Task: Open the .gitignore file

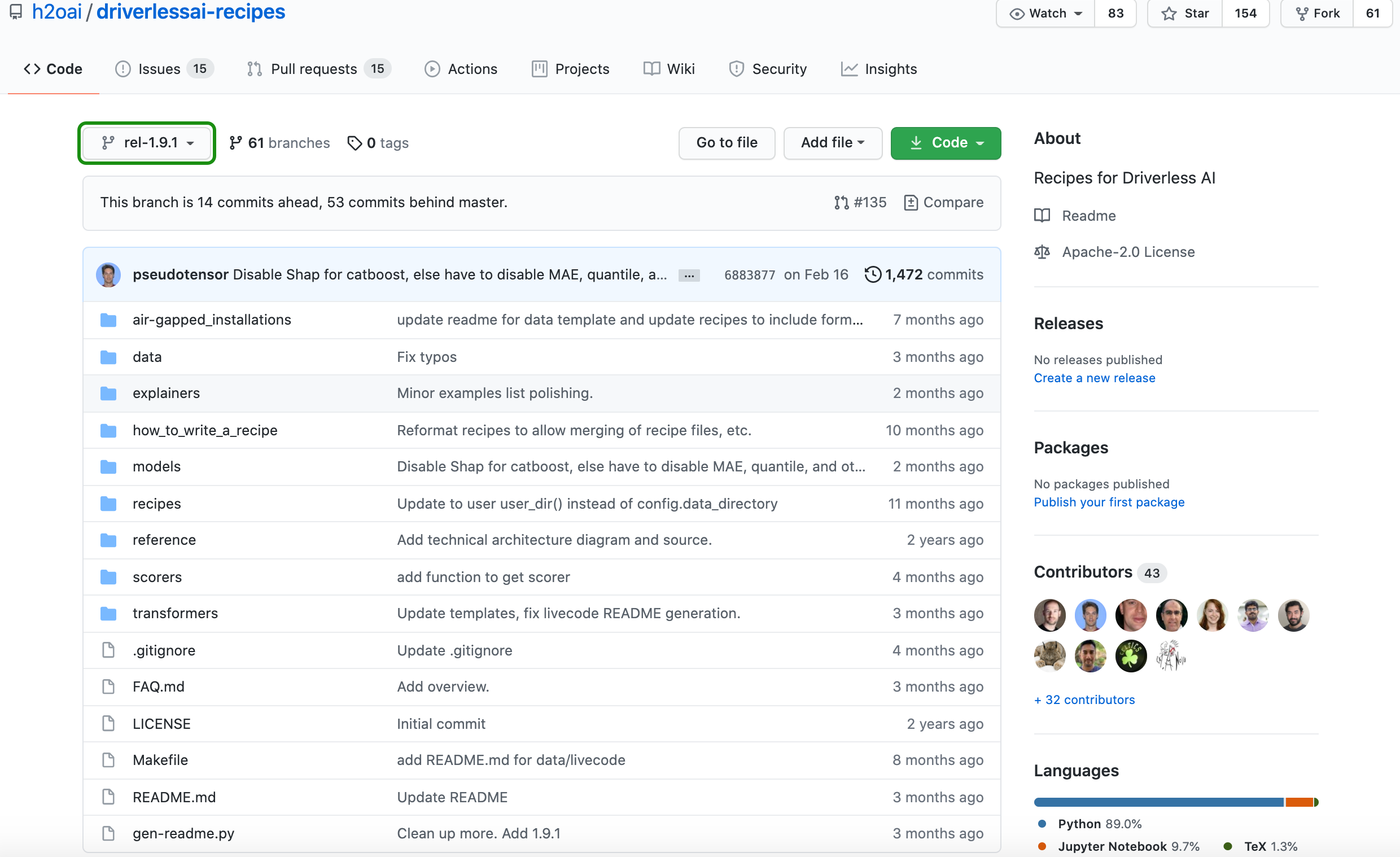Action: [x=164, y=650]
